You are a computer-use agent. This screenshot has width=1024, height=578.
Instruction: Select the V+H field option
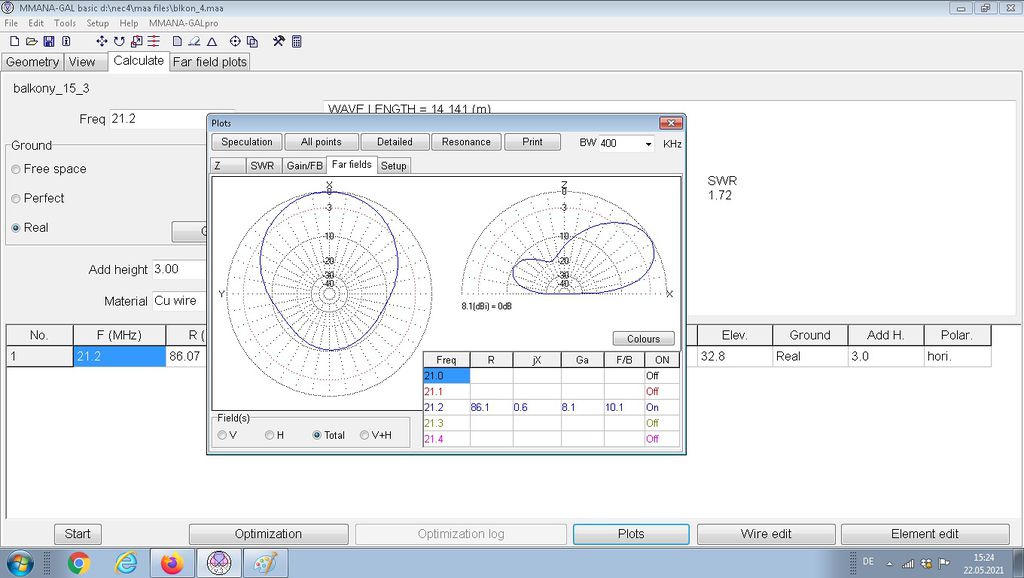point(365,435)
